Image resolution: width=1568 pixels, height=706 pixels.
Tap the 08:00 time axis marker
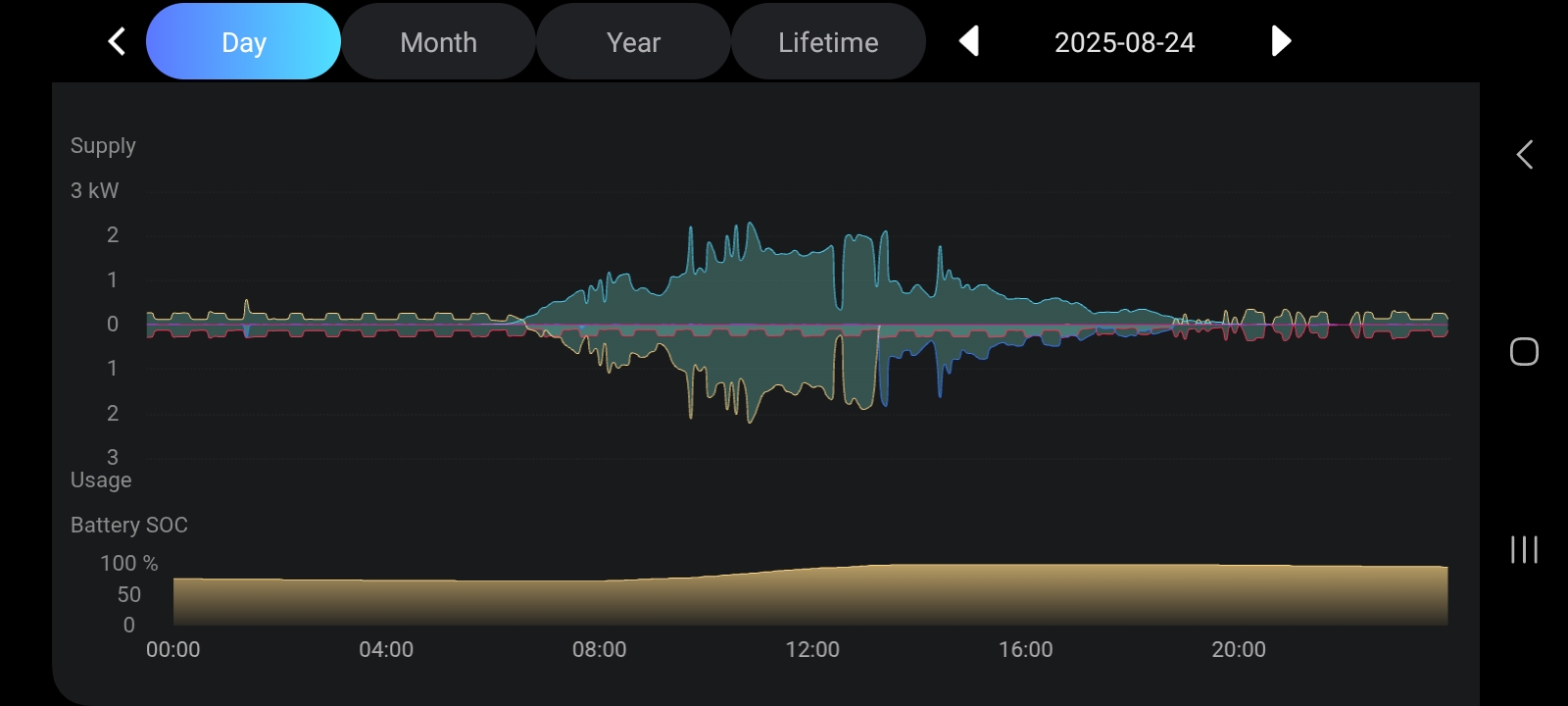pos(599,649)
